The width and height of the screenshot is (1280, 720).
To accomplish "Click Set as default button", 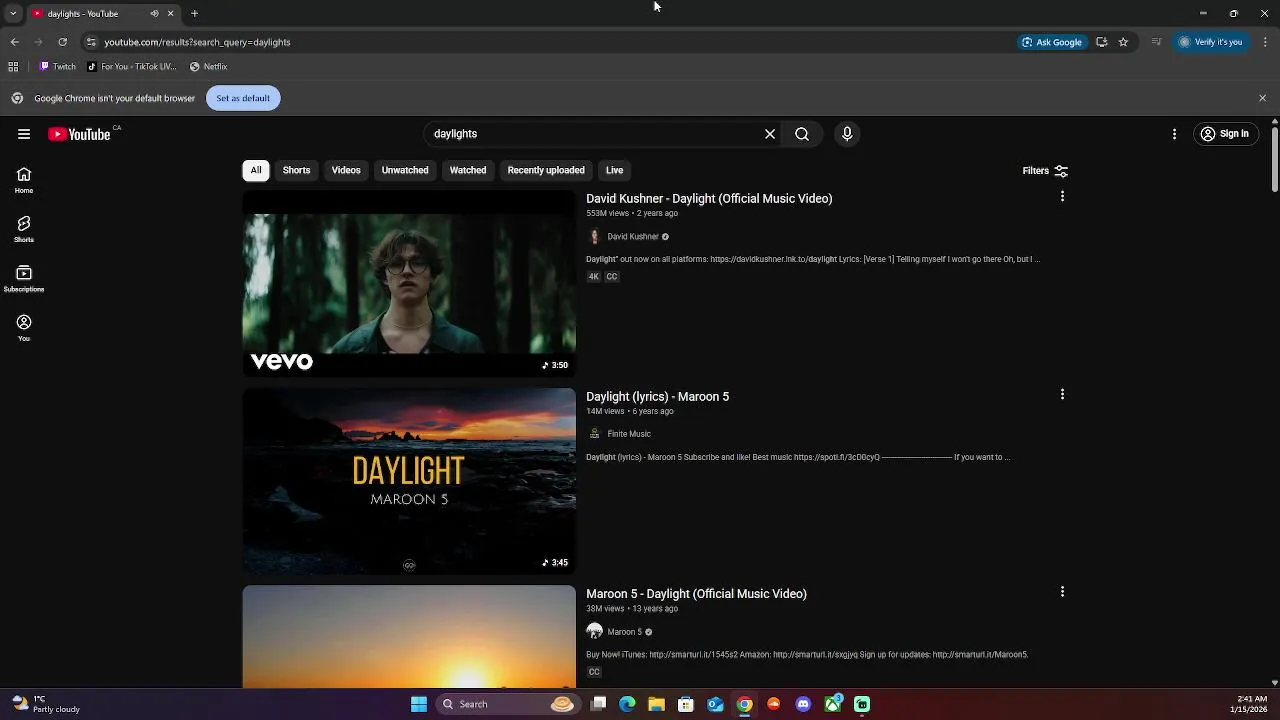I will point(243,98).
